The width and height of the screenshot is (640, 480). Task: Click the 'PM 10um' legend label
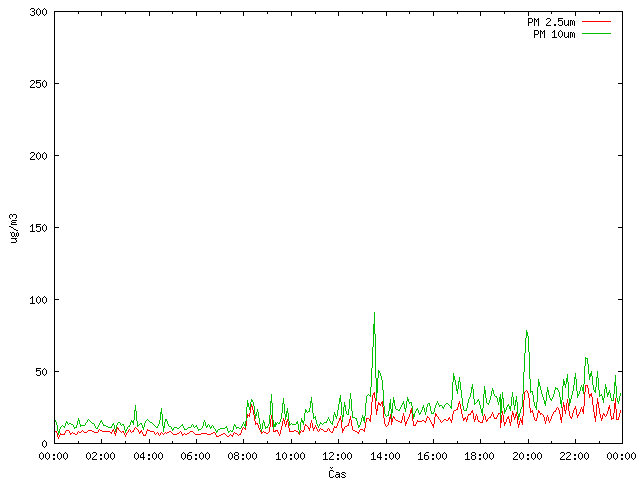(x=554, y=34)
